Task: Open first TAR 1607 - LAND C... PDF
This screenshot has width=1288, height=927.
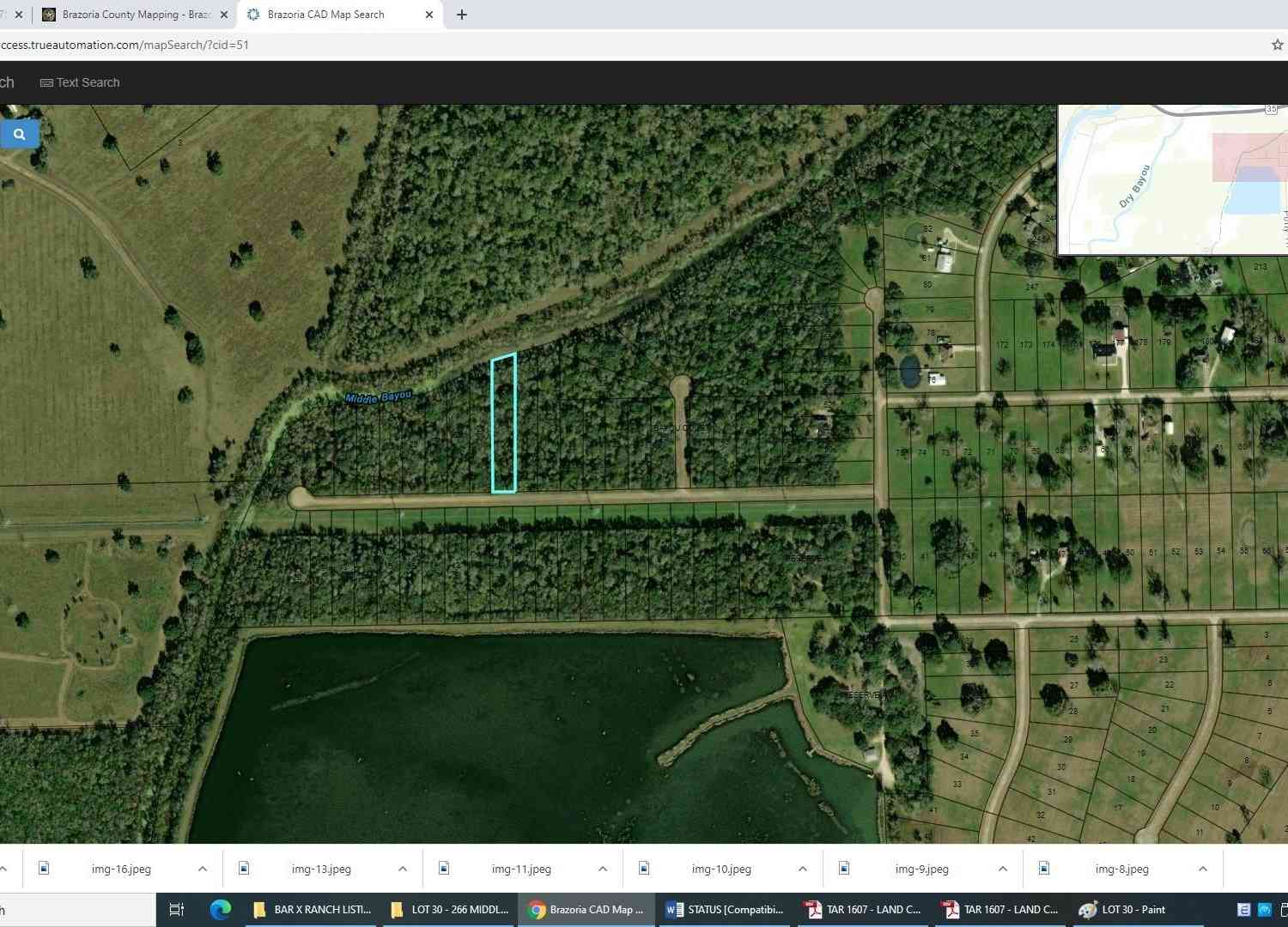Action: point(861,910)
